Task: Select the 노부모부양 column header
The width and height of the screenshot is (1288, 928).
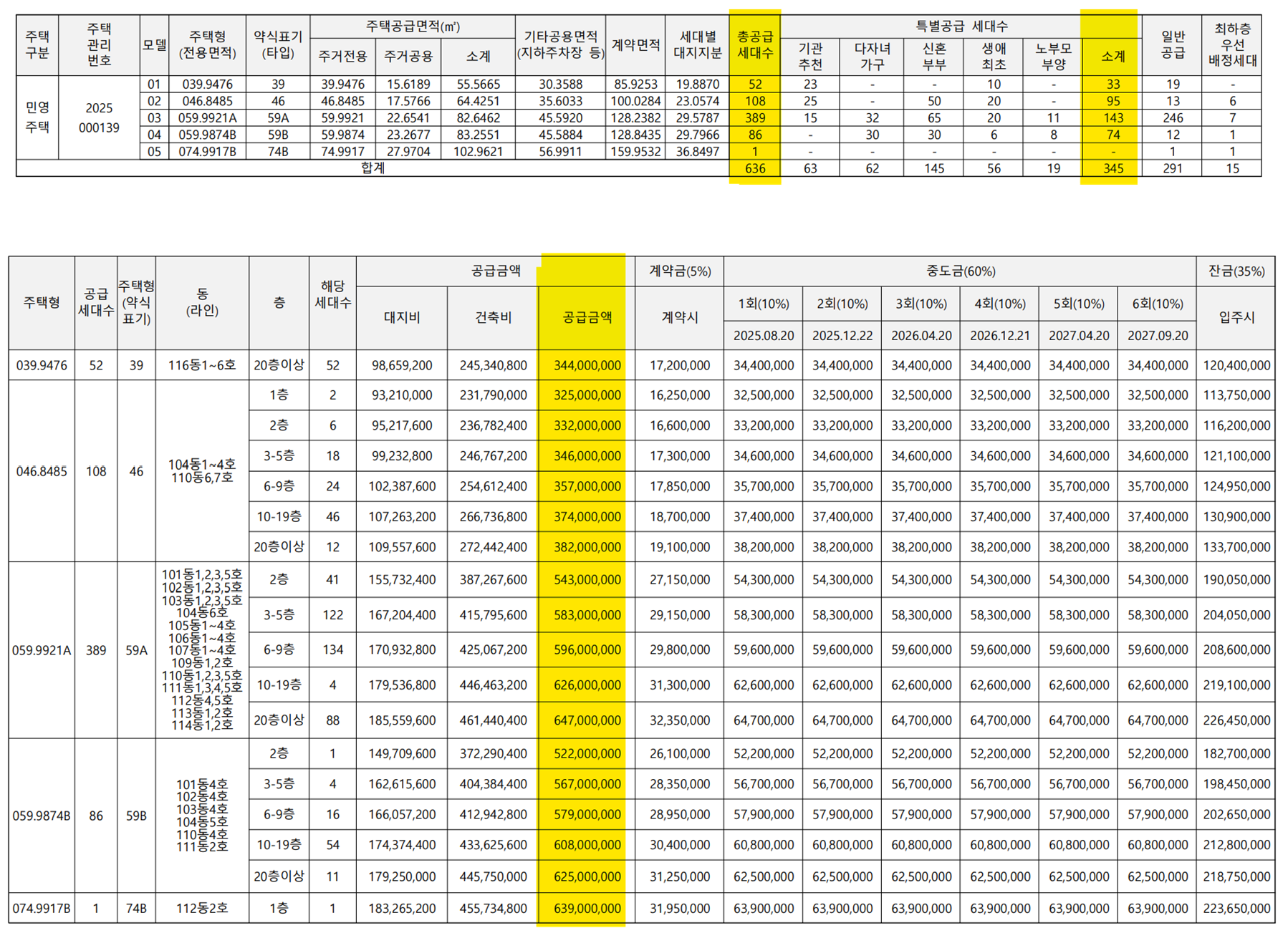Action: point(1053,57)
